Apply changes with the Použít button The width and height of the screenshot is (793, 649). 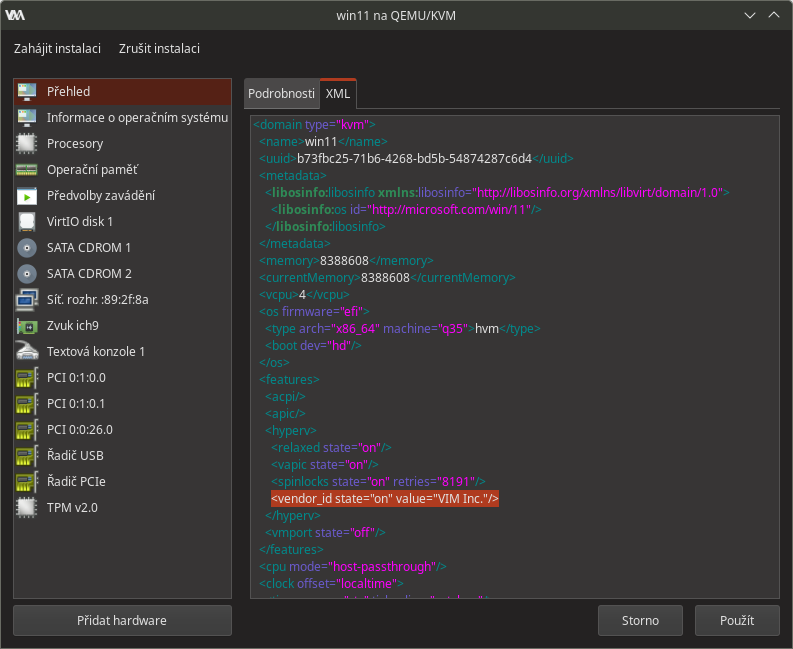[737, 620]
